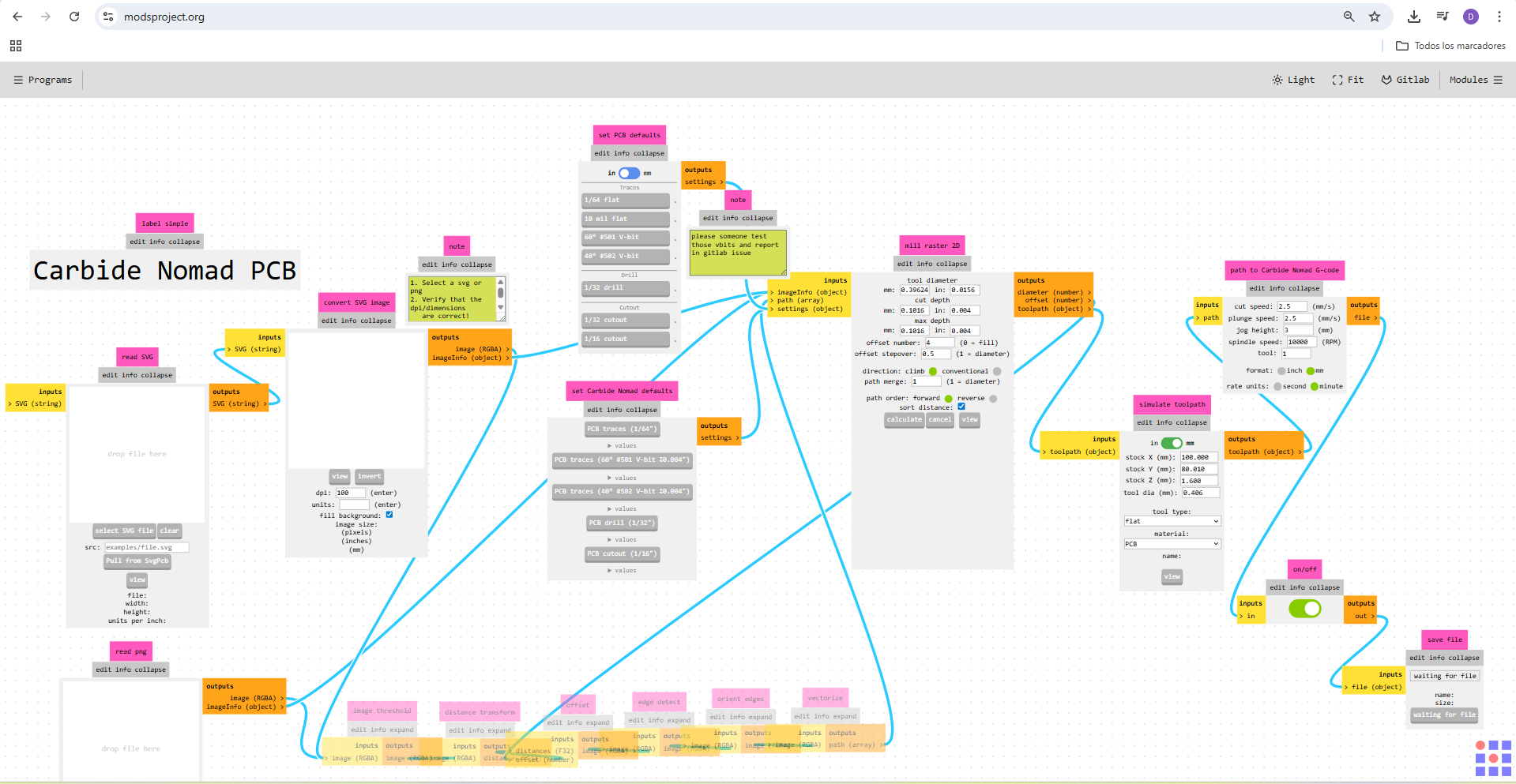Toggle in/mm switch in simulate toolpath
Image resolution: width=1516 pixels, height=784 pixels.
click(1172, 443)
